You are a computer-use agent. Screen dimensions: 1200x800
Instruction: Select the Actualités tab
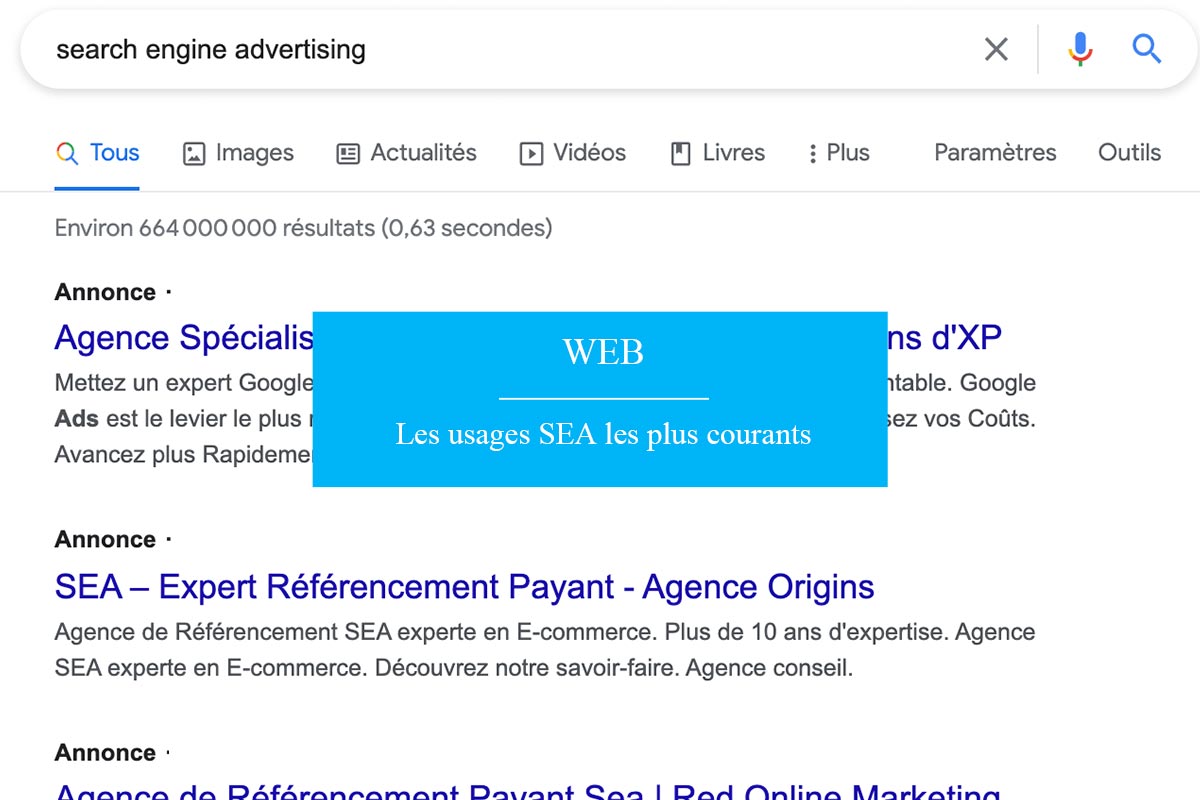[x=407, y=153]
